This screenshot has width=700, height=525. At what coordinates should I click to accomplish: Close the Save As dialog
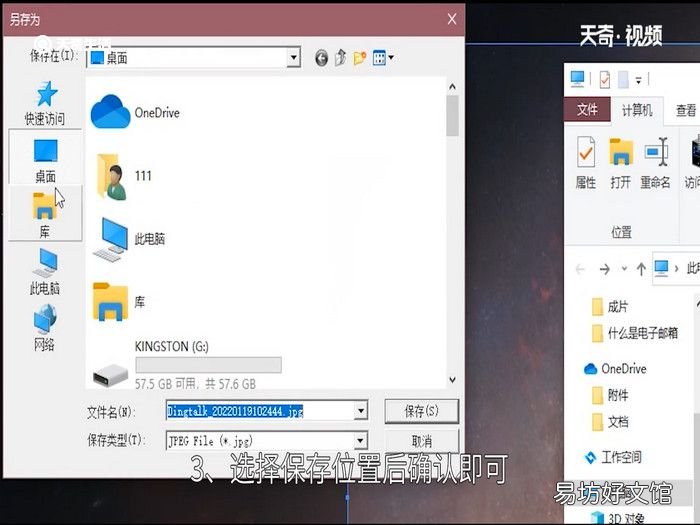[452, 19]
